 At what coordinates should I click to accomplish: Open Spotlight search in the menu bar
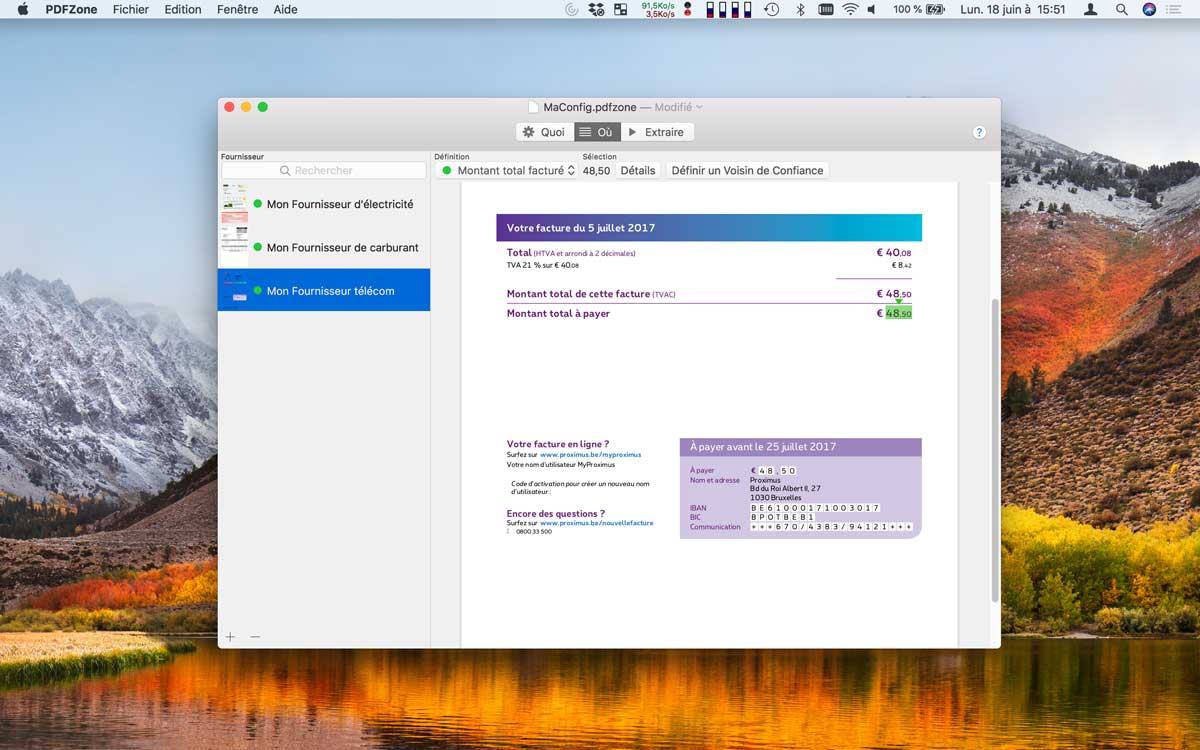tap(1121, 9)
